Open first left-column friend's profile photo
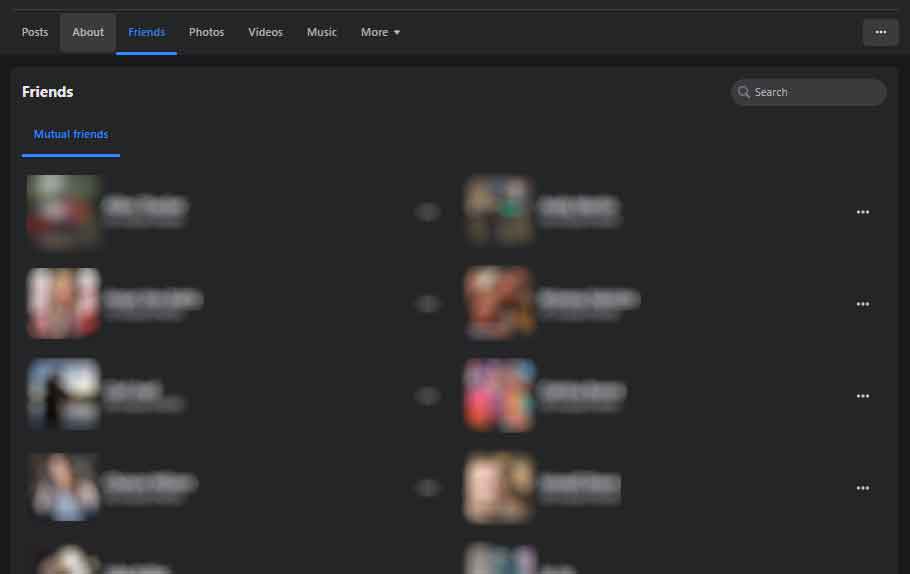This screenshot has height=574, width=910. (x=63, y=212)
